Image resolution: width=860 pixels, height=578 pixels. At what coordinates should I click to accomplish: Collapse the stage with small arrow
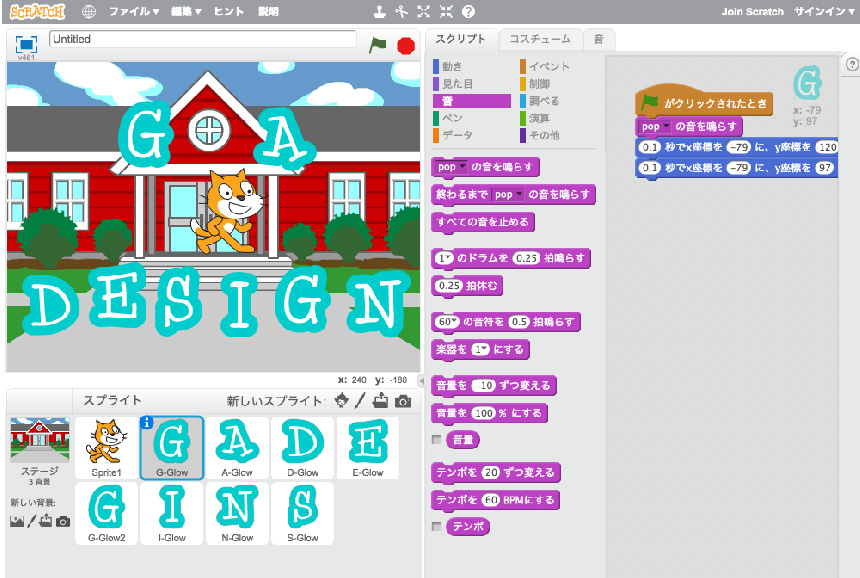pos(421,380)
